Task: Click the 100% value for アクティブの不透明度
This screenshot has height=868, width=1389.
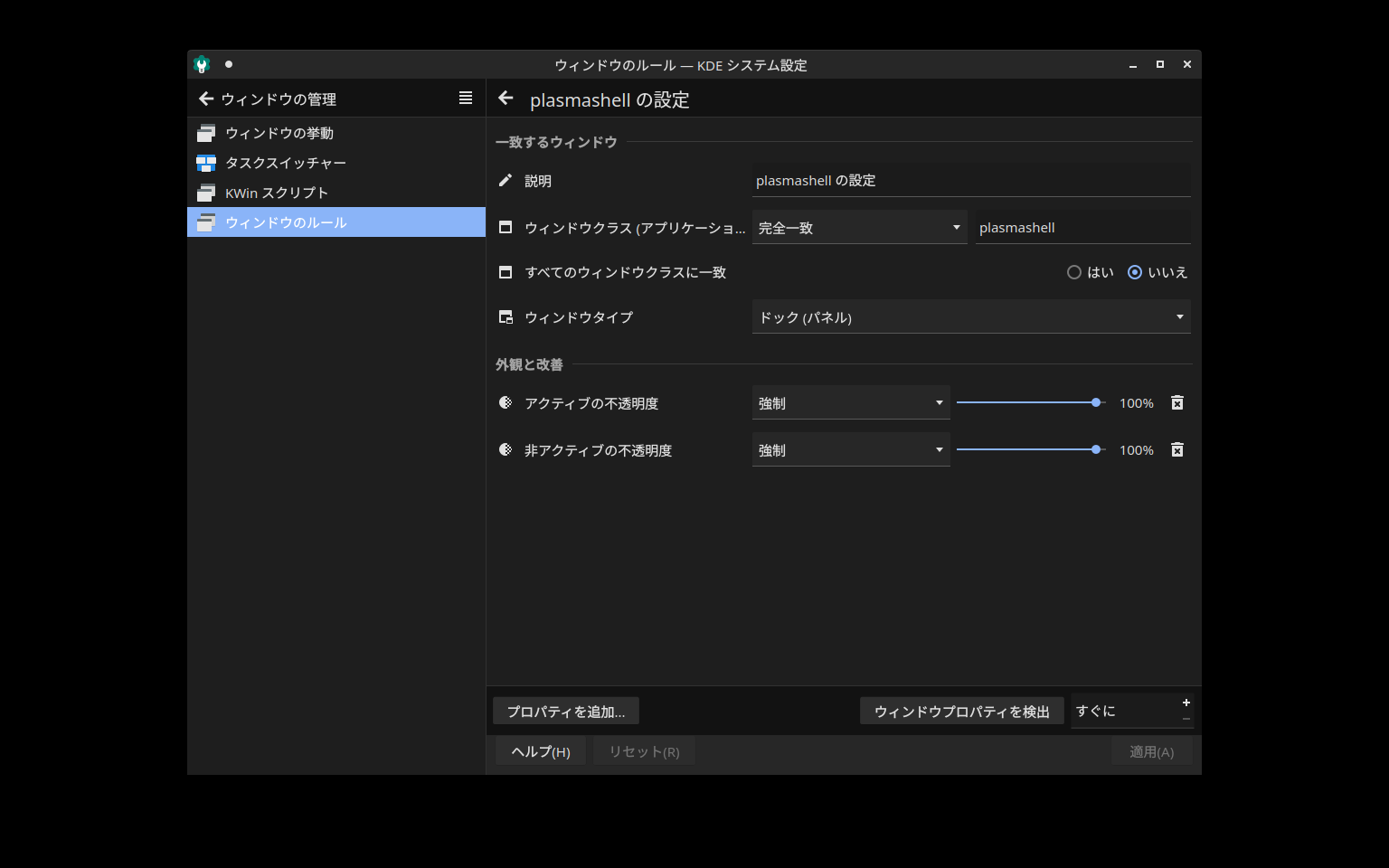Action: [1137, 403]
